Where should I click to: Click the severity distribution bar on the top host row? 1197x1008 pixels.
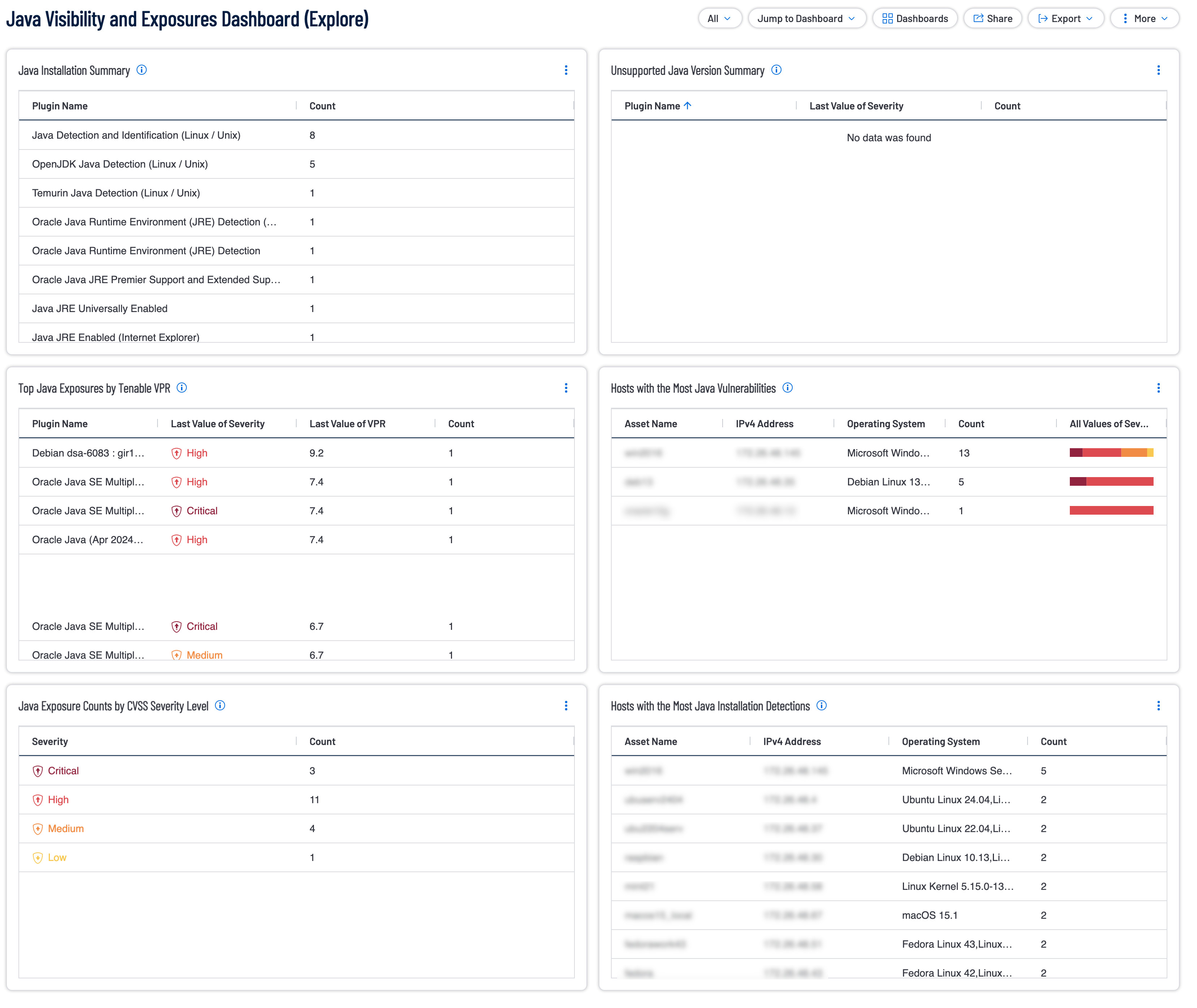(1111, 453)
